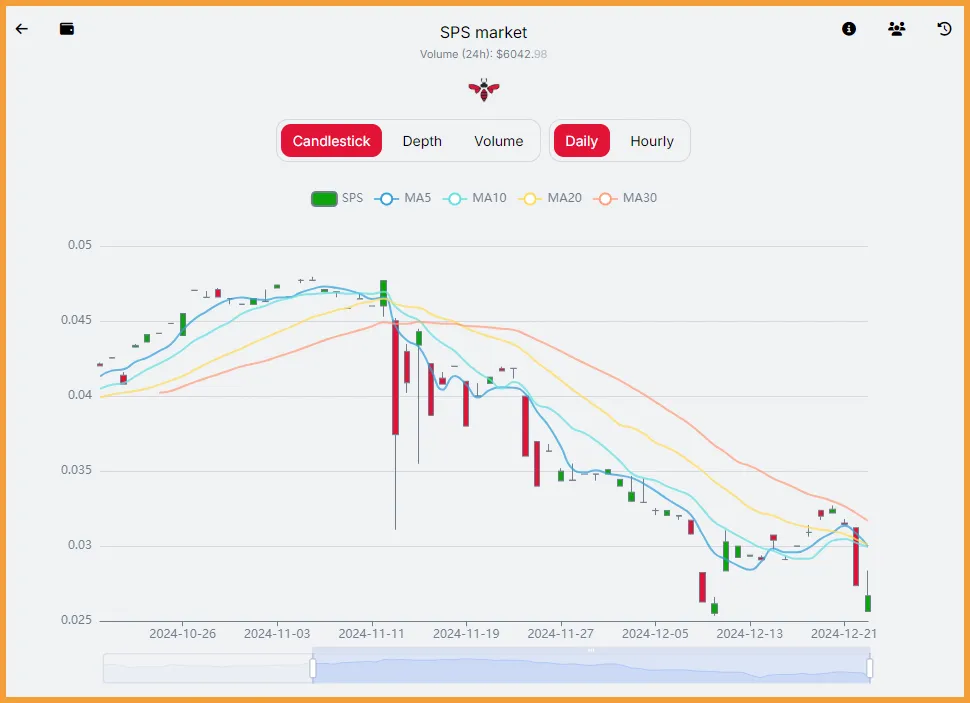Screen dimensions: 970x703
Task: Click the 2024-12-05 axis date label
Action: (x=655, y=634)
